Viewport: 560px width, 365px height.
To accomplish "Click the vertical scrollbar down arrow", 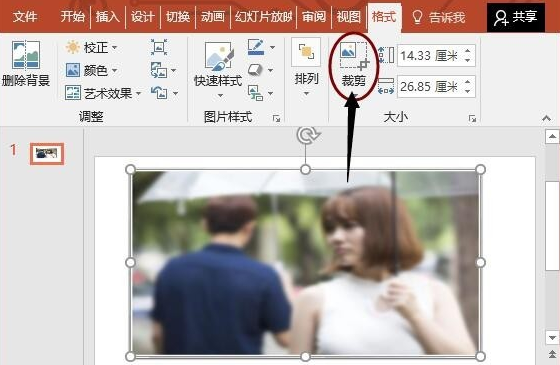I will click(552, 337).
